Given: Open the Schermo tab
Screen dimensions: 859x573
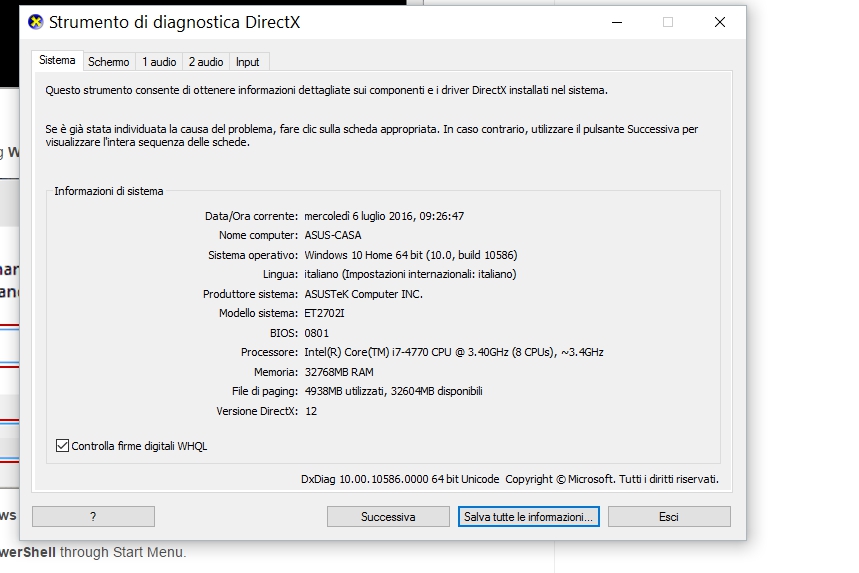Looking at the screenshot, I should tap(108, 62).
